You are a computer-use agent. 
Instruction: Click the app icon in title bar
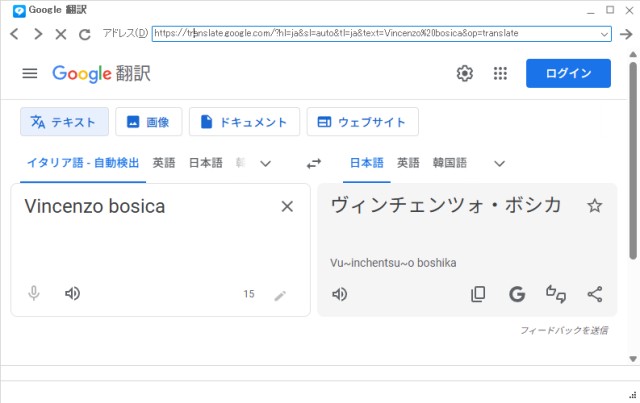coord(19,11)
